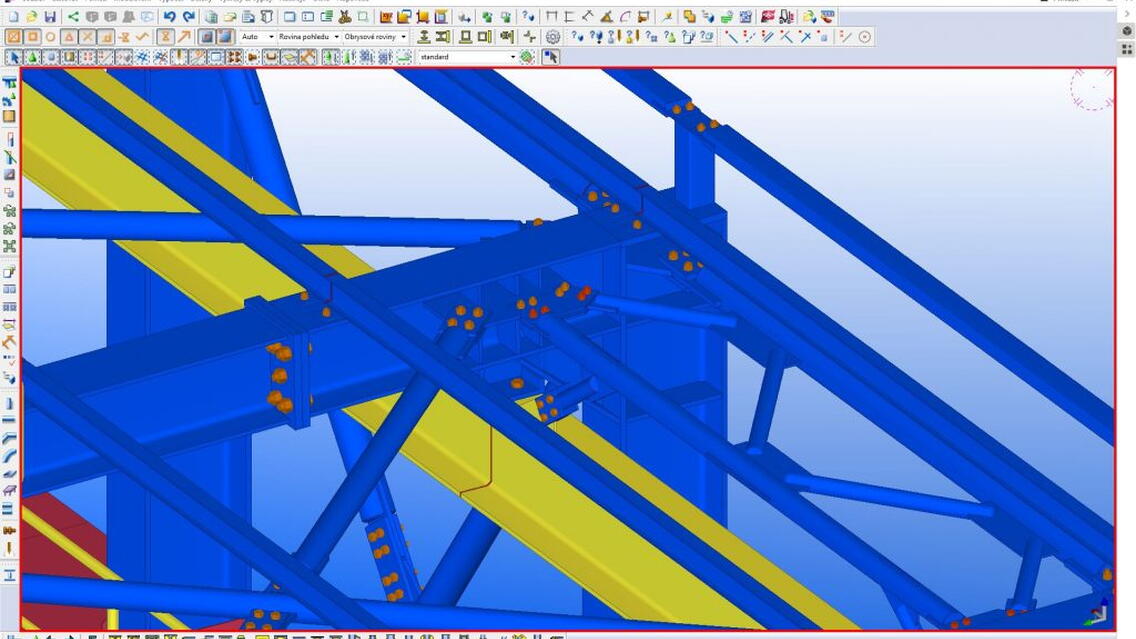The image size is (1136, 639).
Task: Click the red flag icon in top toolbar
Action: click(x=767, y=17)
